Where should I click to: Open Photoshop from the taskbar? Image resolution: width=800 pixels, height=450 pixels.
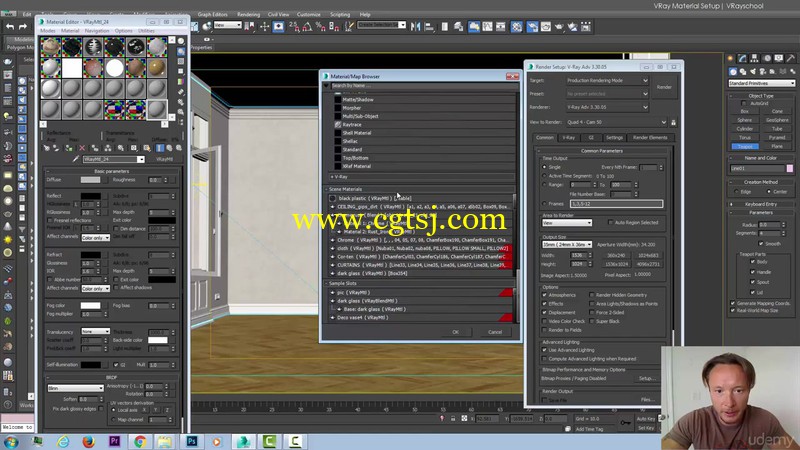192,441
